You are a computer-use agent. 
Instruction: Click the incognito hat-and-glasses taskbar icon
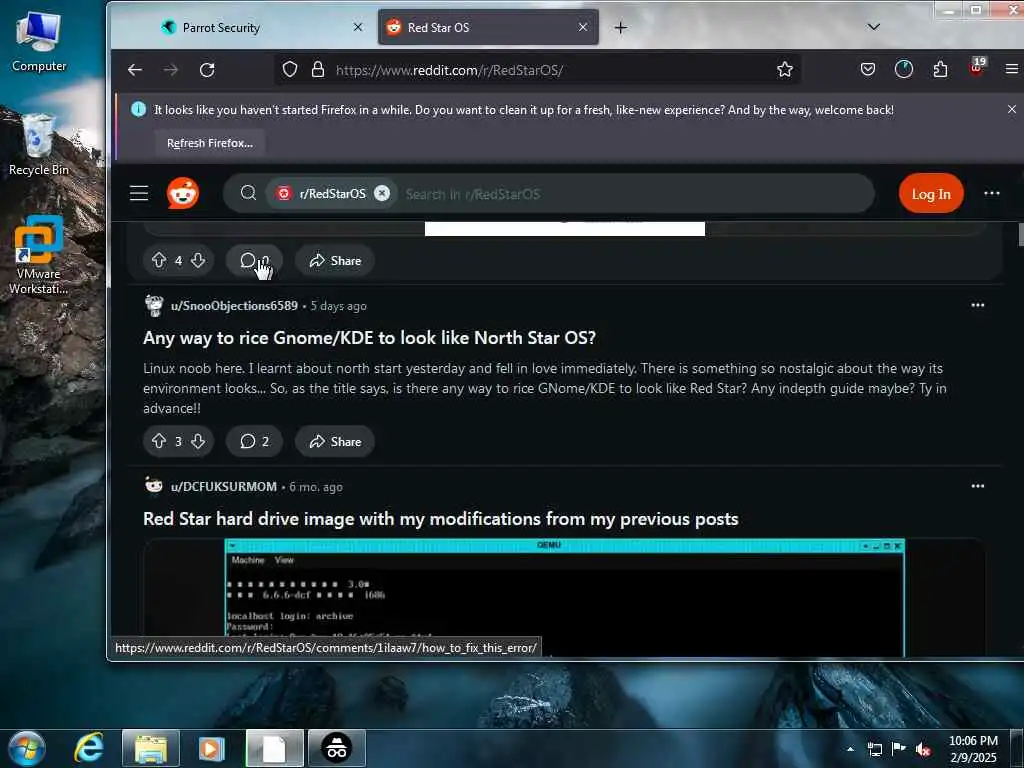pos(336,748)
